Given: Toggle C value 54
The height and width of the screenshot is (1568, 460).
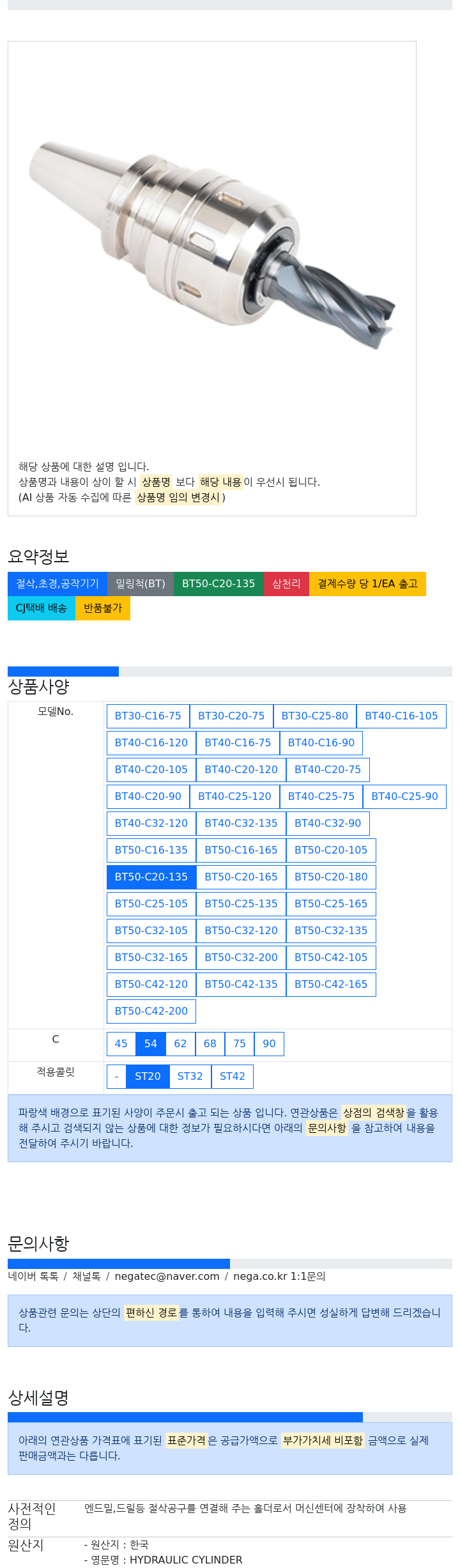Looking at the screenshot, I should coord(151,1043).
